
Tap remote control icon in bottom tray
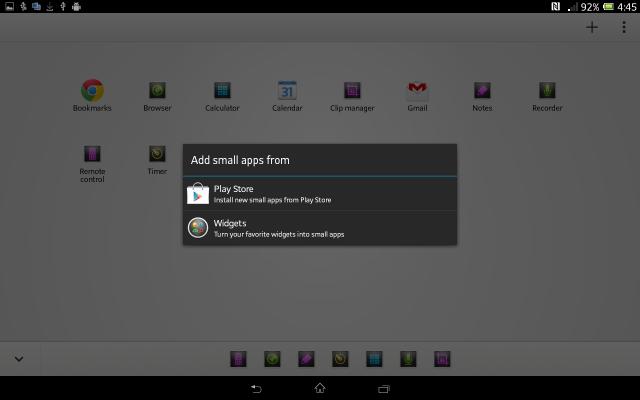(x=238, y=359)
